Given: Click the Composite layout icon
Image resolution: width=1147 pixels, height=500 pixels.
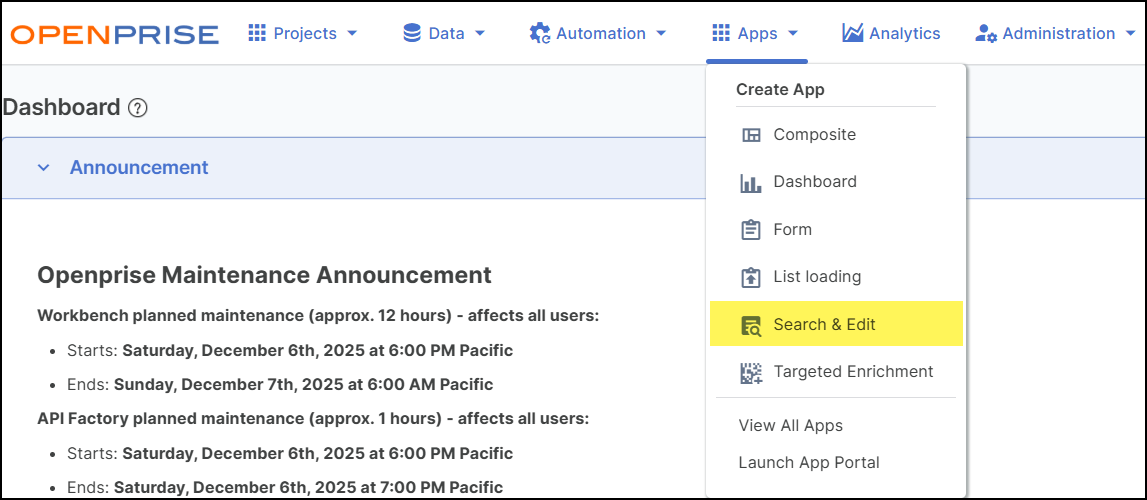Looking at the screenshot, I should 751,135.
